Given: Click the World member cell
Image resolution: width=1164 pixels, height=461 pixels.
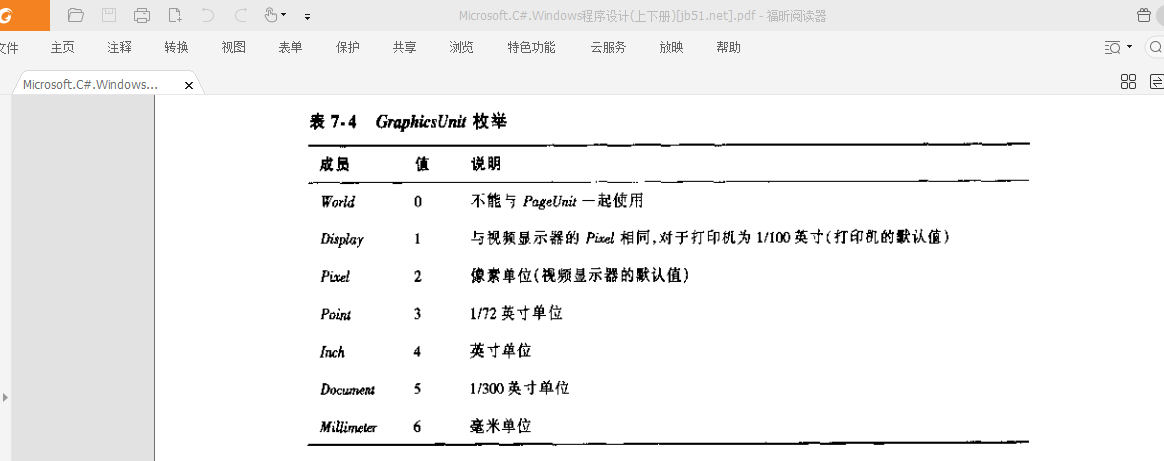Looking at the screenshot, I should click(338, 201).
